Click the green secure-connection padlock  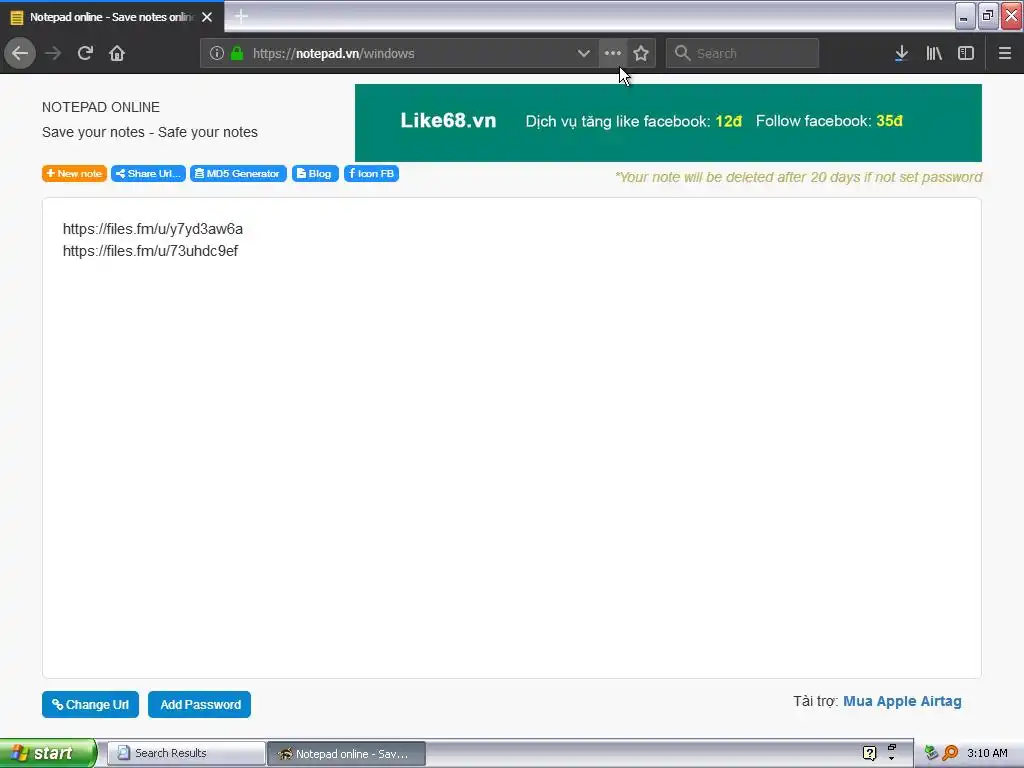[237, 53]
